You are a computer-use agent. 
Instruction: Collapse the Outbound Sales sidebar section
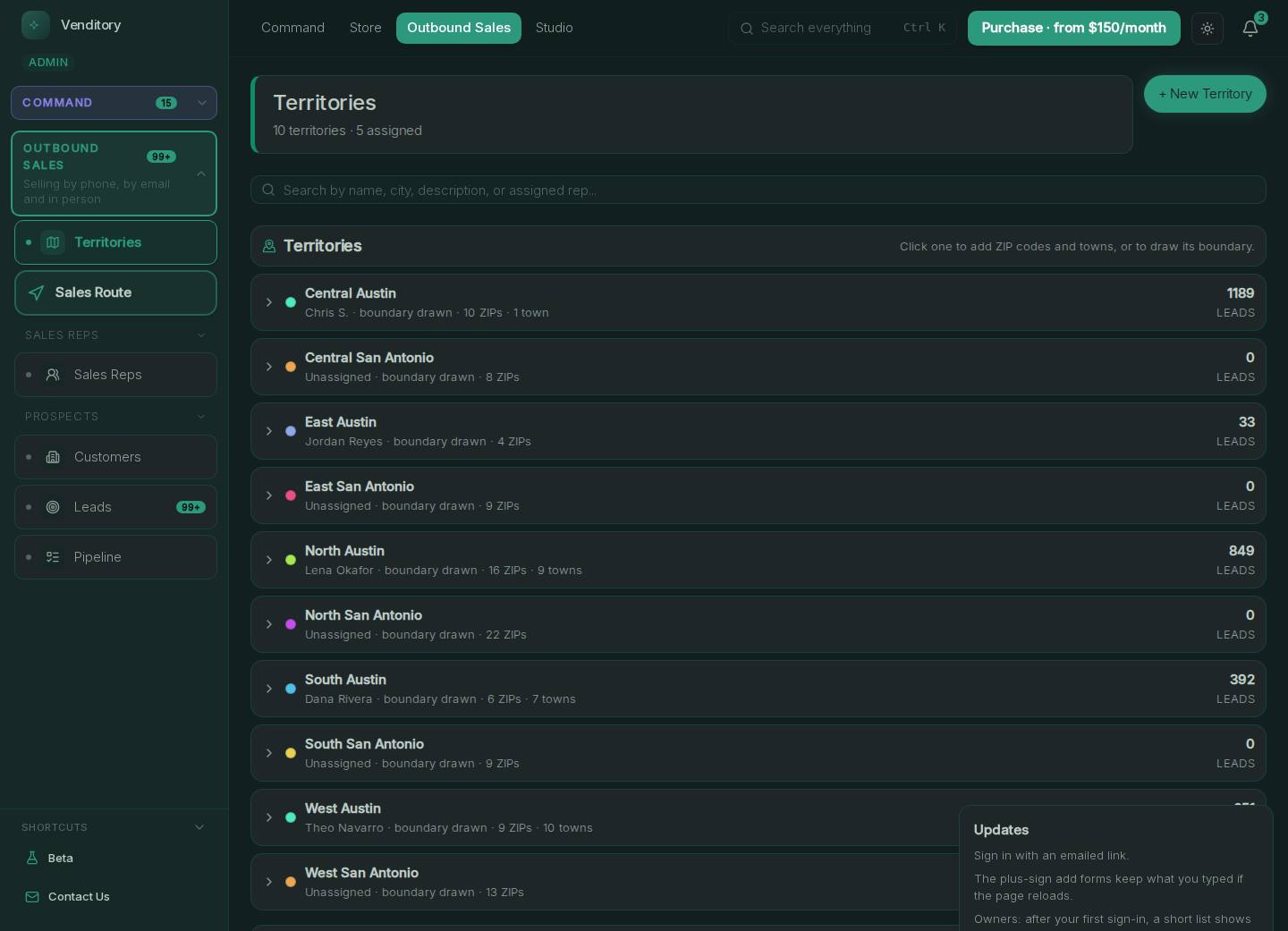pyautogui.click(x=201, y=174)
